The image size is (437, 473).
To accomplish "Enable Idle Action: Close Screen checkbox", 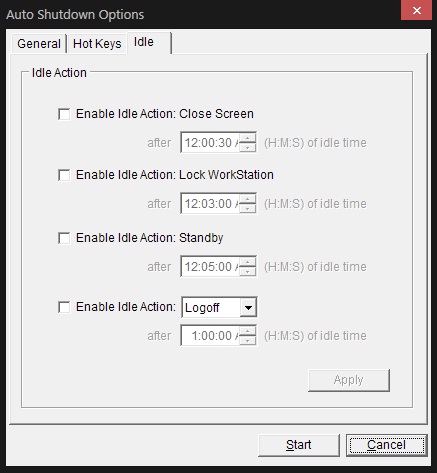I will pyautogui.click(x=64, y=114).
